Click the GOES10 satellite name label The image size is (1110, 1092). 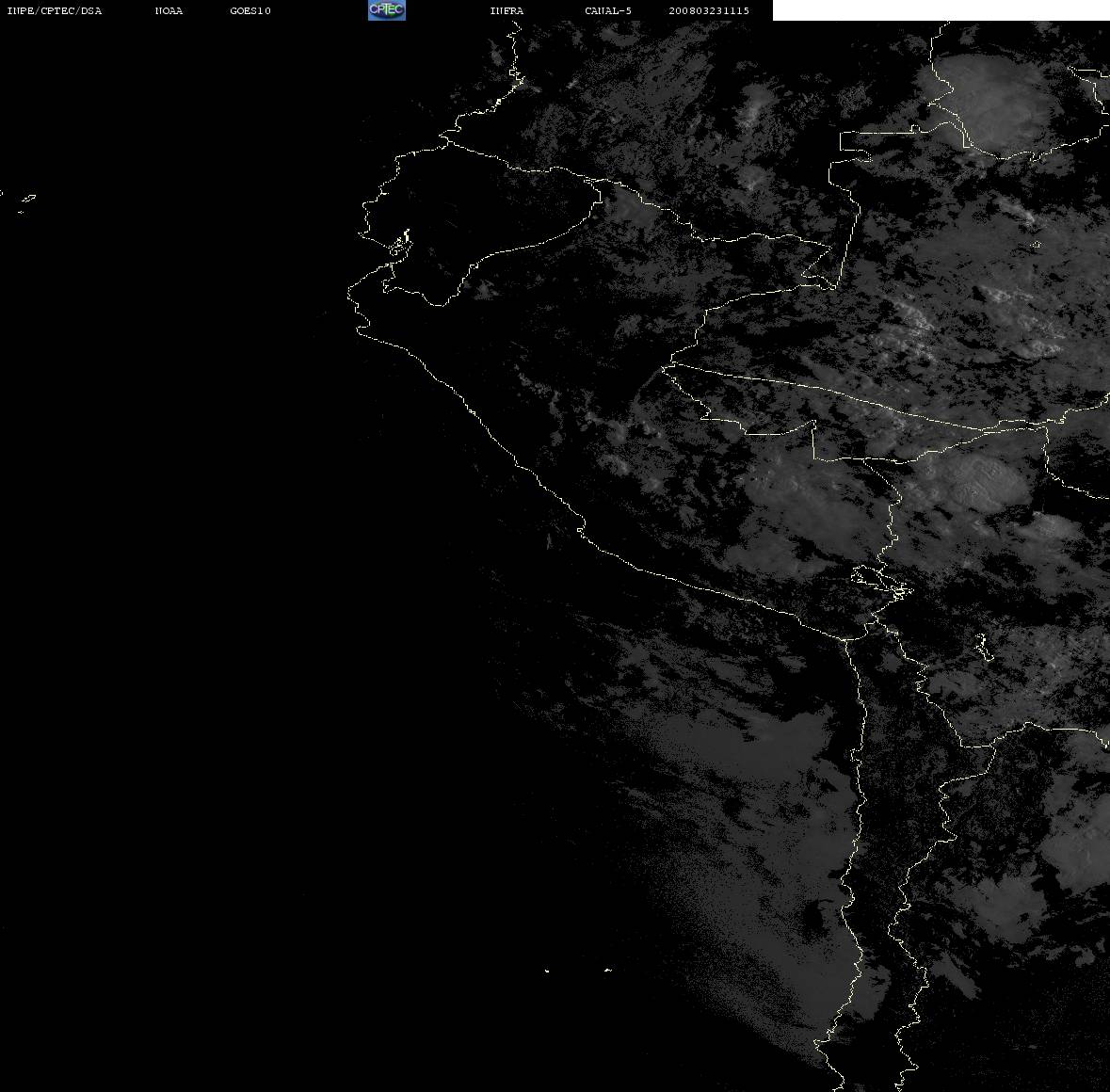click(x=249, y=10)
